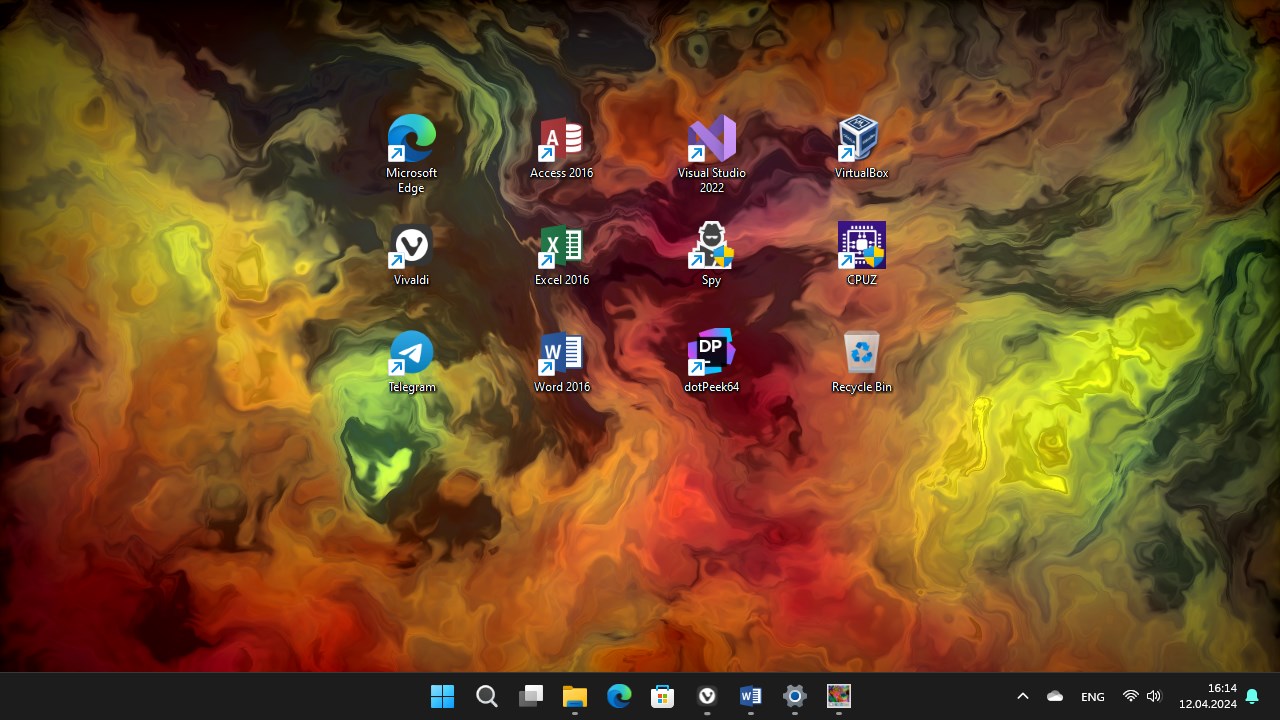Switch to the colorful picture app in the taskbar
The image size is (1280, 720).
(838, 696)
